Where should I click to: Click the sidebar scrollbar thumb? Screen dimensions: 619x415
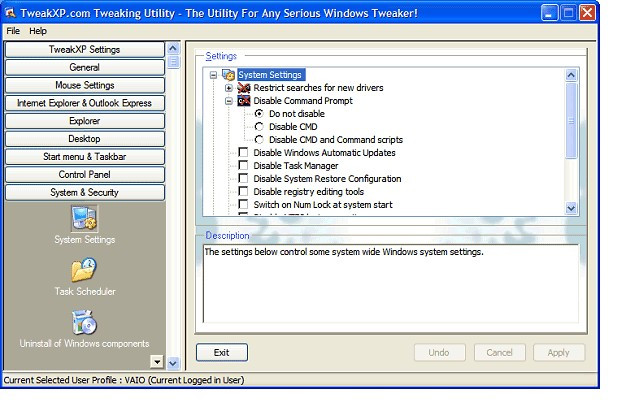[x=173, y=62]
